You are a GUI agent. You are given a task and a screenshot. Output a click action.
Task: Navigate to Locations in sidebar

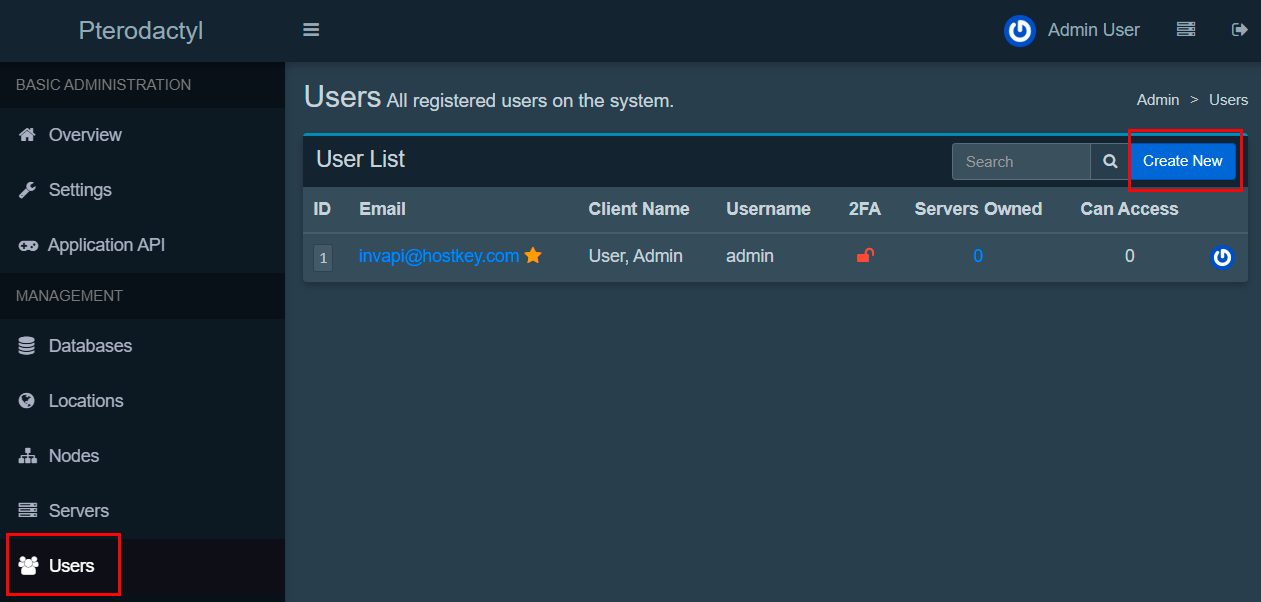tap(86, 401)
